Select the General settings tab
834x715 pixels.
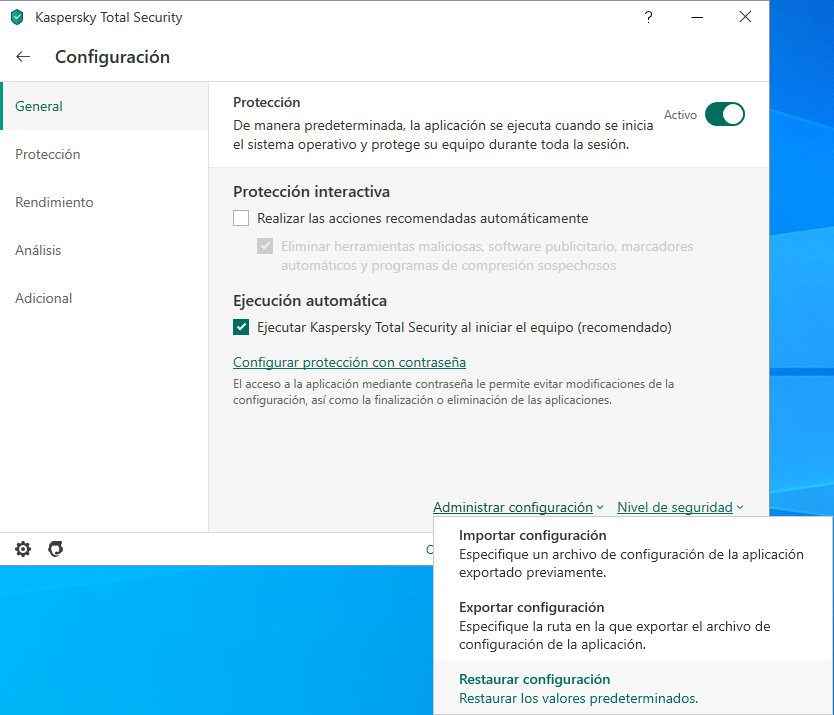(x=105, y=106)
